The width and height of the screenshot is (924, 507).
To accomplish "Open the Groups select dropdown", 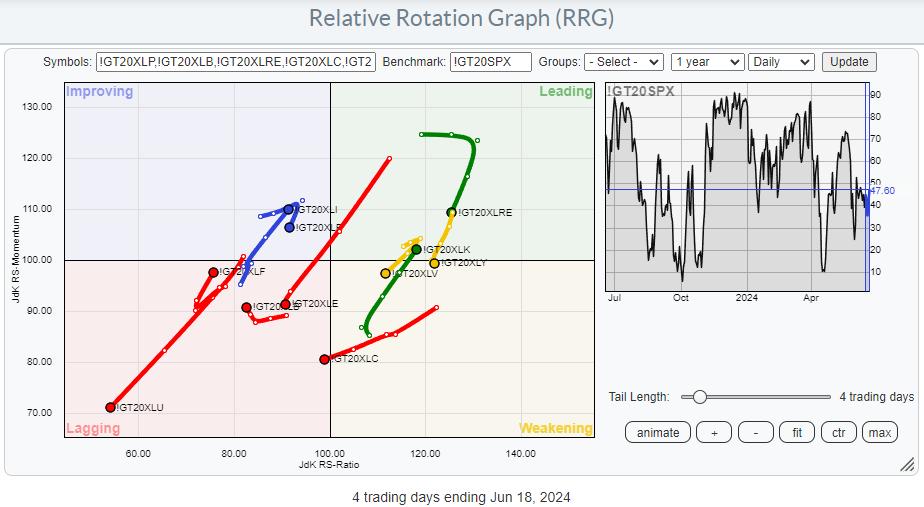I will pyautogui.click(x=623, y=62).
